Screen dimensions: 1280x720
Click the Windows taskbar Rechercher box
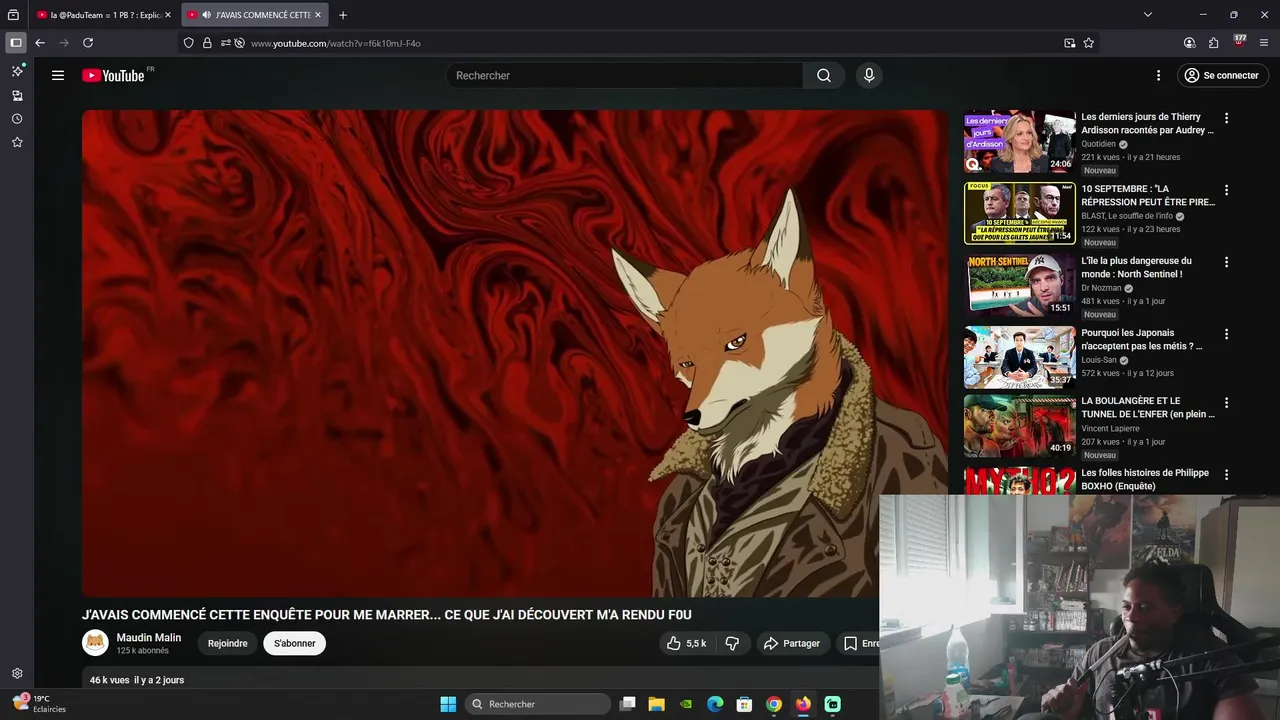pyautogui.click(x=538, y=704)
